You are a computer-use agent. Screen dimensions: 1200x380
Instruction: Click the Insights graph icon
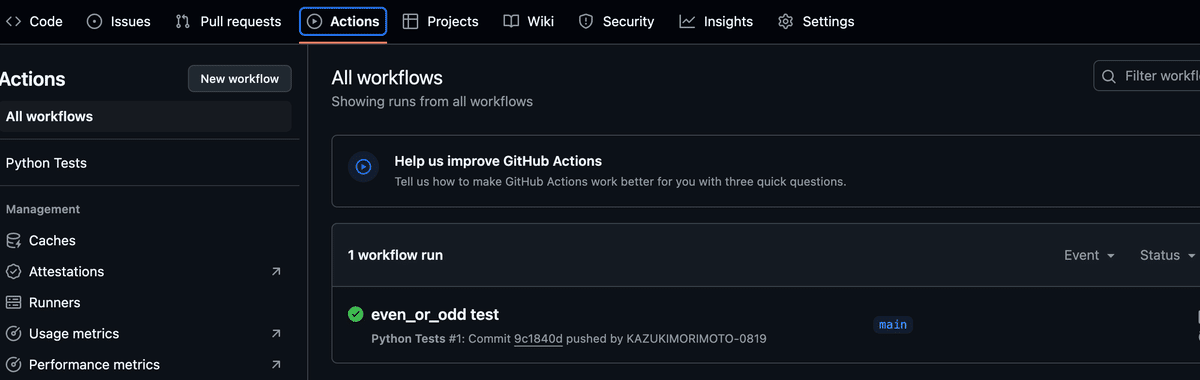point(687,21)
